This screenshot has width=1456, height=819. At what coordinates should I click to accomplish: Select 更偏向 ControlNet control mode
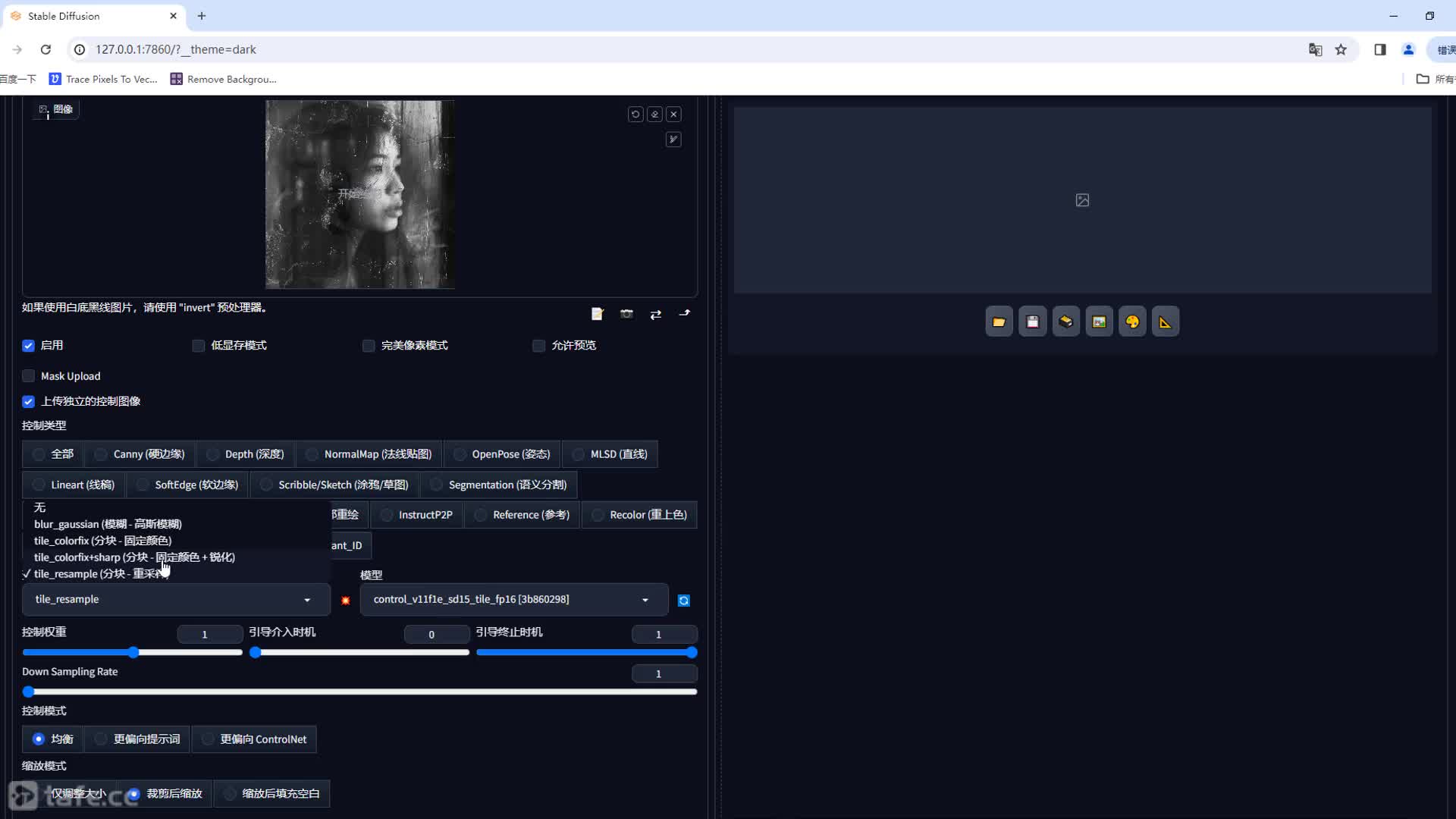[x=254, y=739]
